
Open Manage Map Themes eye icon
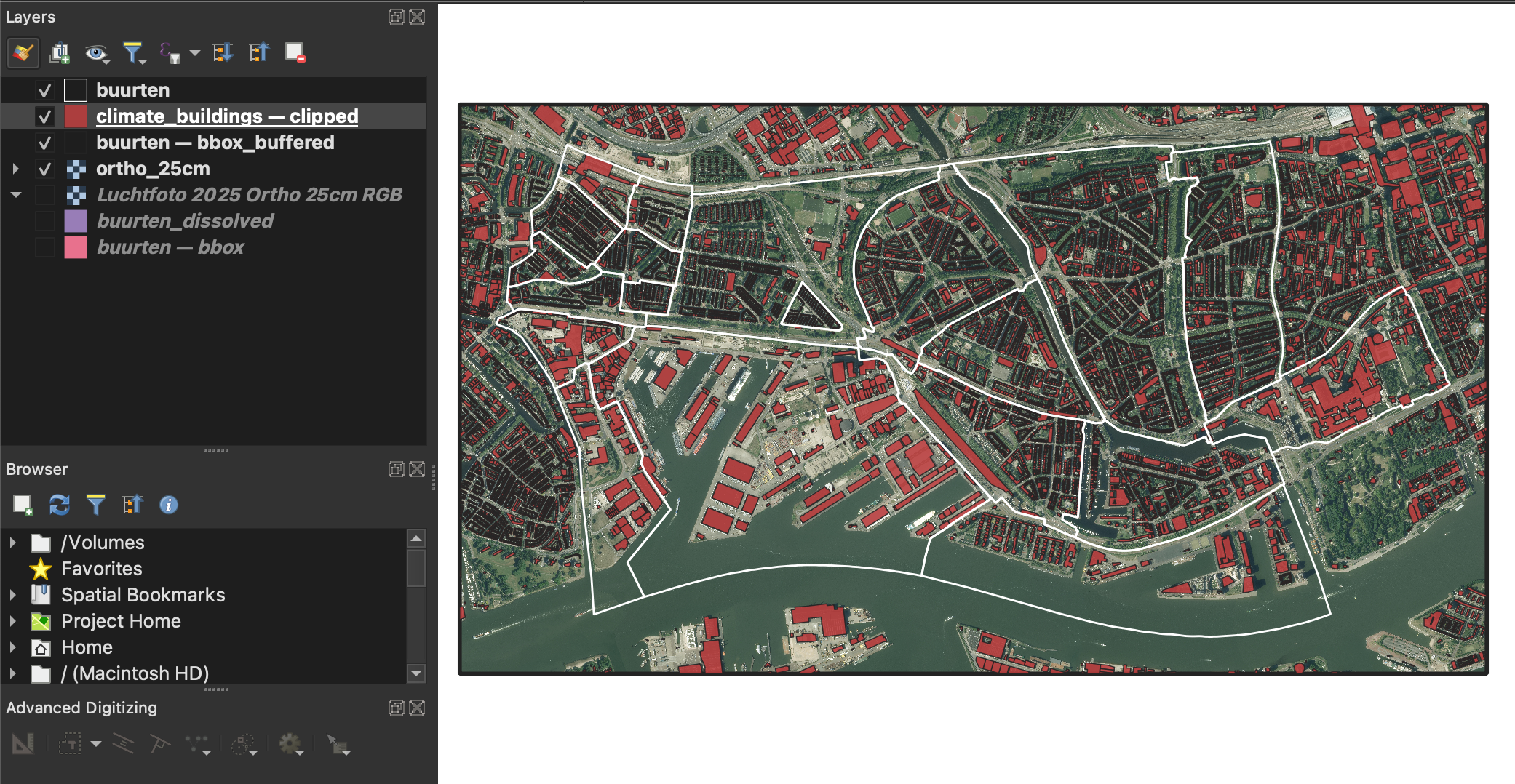click(x=95, y=52)
